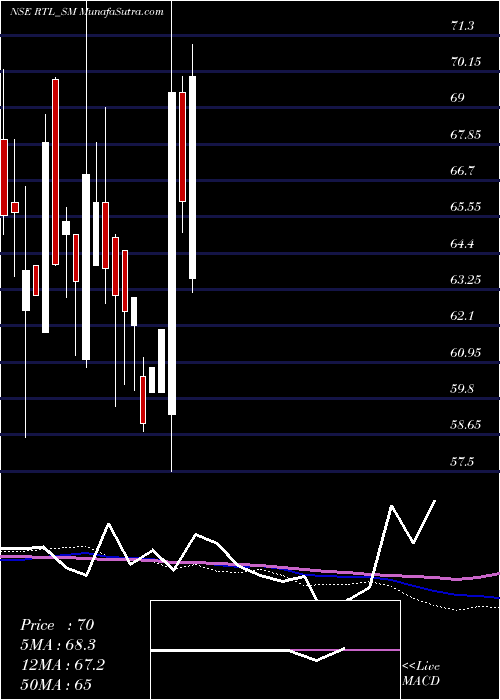Click the lowest red candlestick near 59.8
This screenshot has width=500, height=700.
coord(143,400)
